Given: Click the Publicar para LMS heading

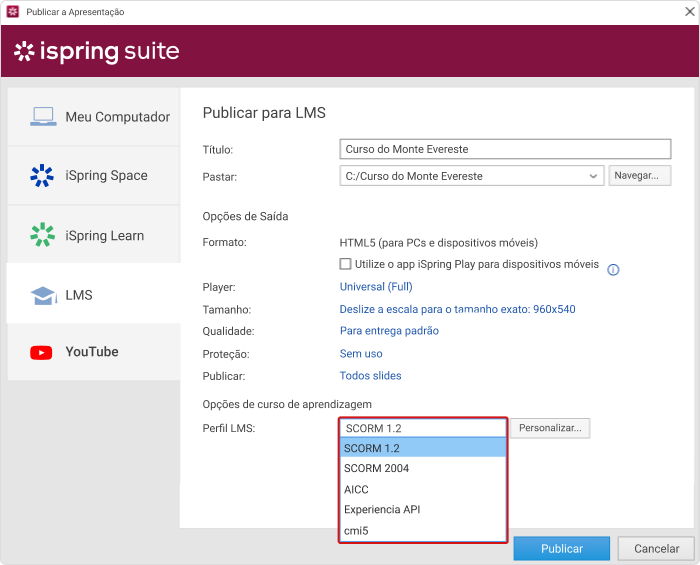Looking at the screenshot, I should point(264,113).
